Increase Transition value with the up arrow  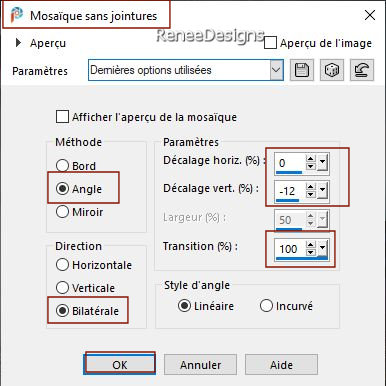coord(311,245)
